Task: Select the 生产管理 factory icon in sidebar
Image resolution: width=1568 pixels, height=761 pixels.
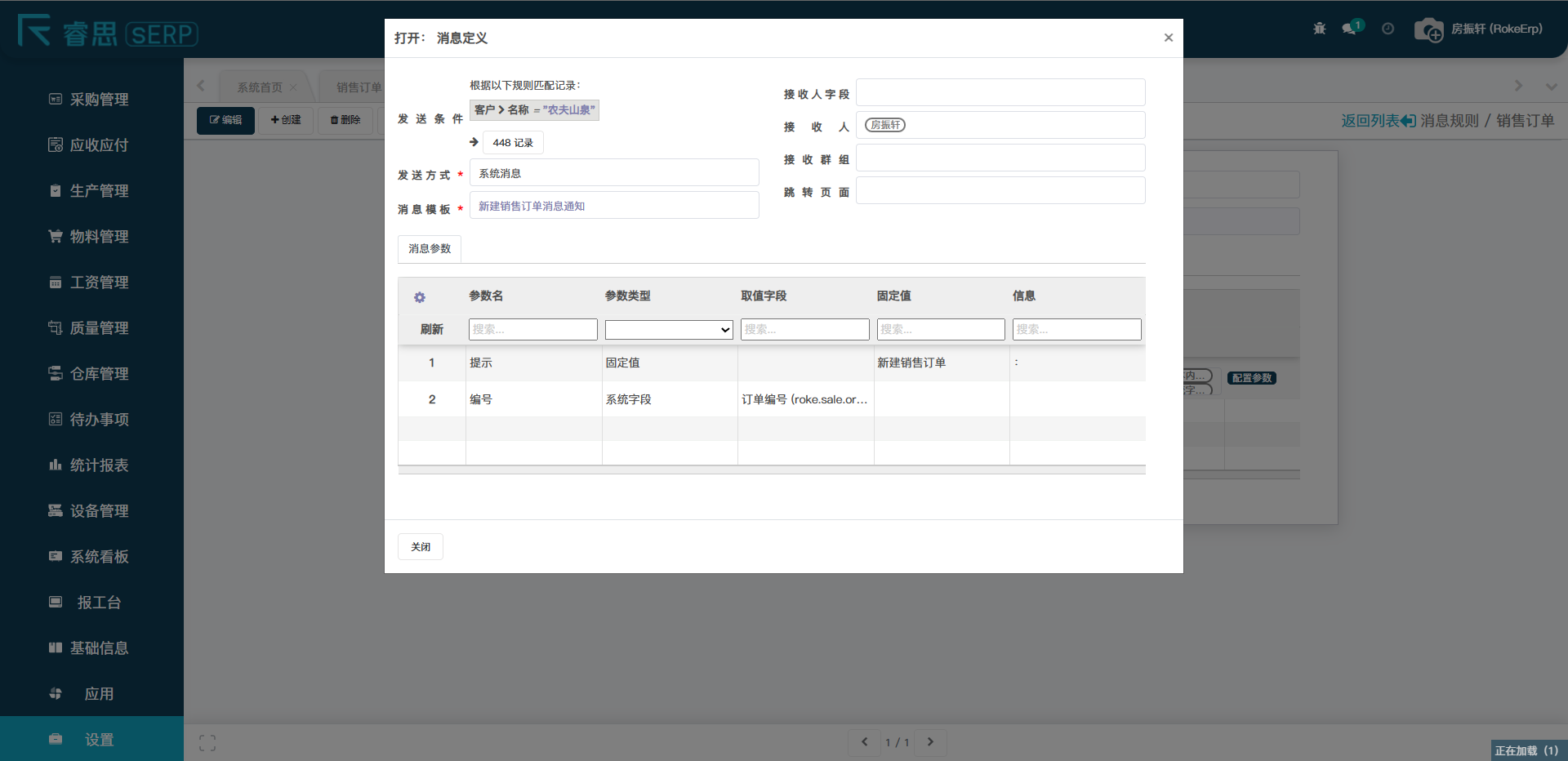Action: (55, 190)
